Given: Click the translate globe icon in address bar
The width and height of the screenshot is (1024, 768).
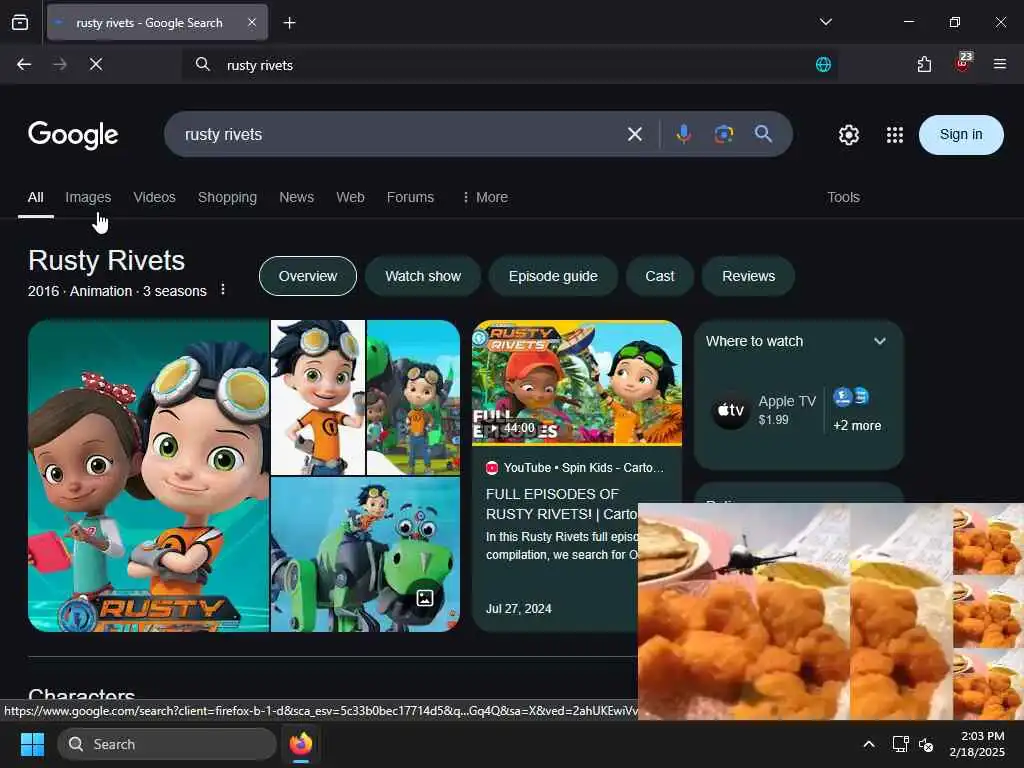Looking at the screenshot, I should tap(824, 64).
